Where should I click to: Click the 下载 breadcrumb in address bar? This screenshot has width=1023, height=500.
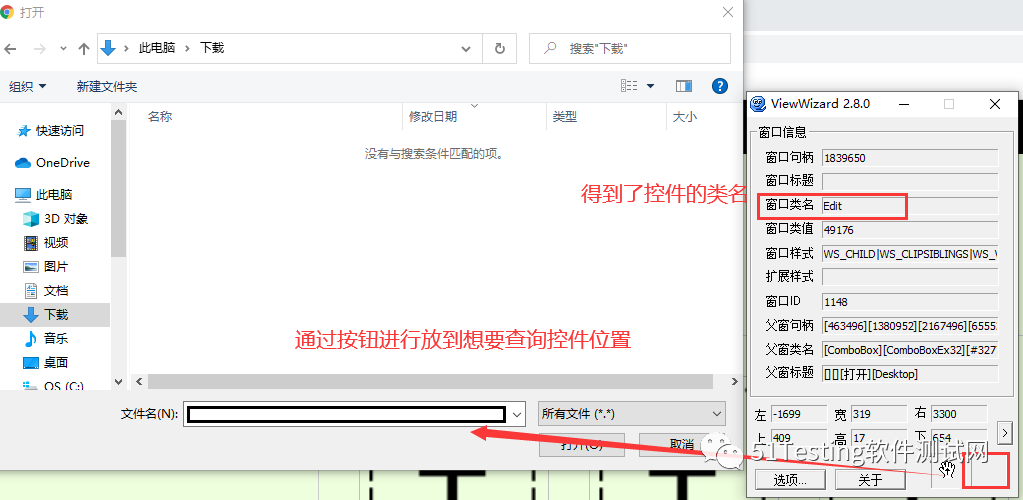pos(212,48)
